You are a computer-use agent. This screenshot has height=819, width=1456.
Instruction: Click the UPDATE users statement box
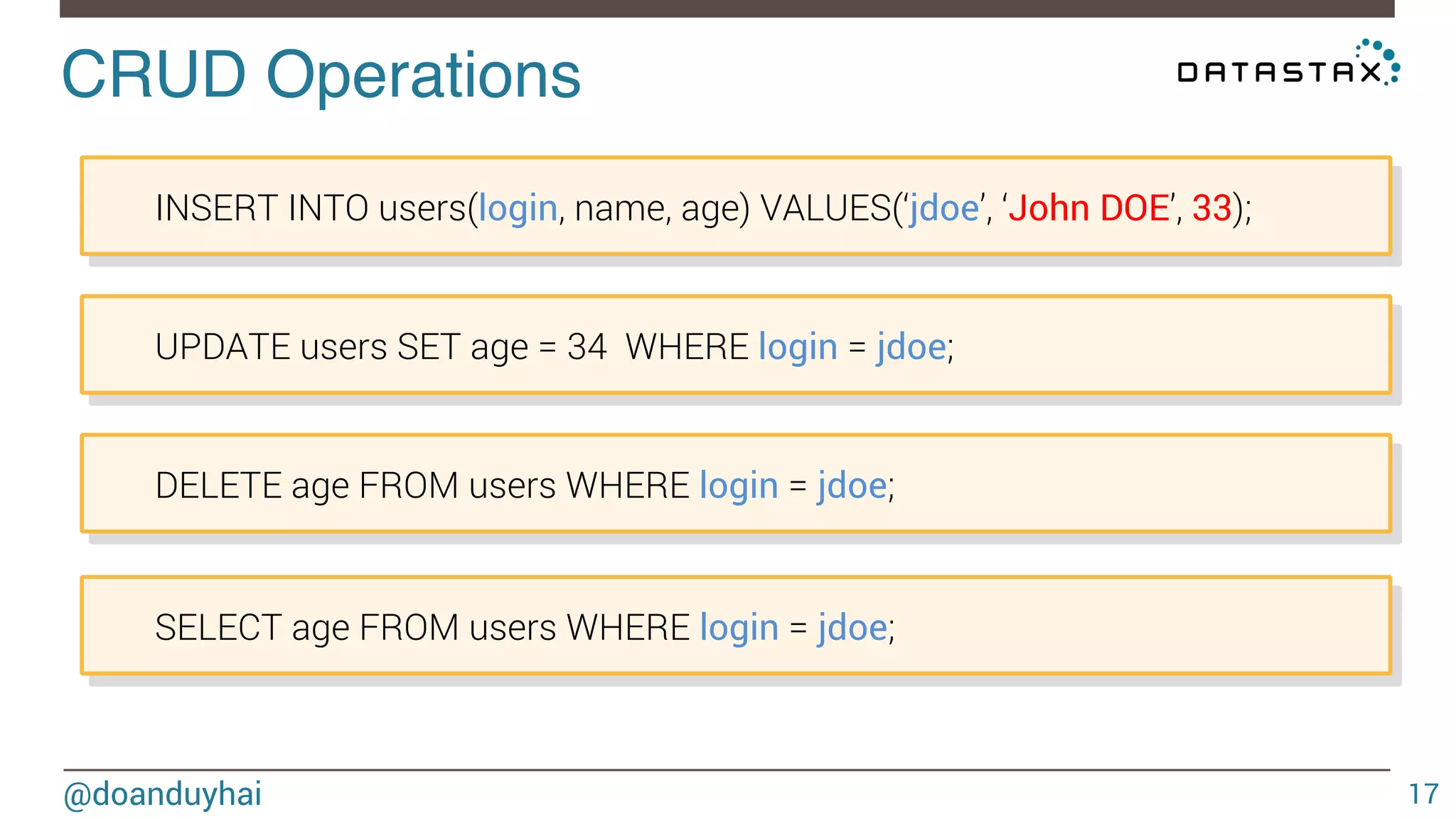[x=735, y=345]
